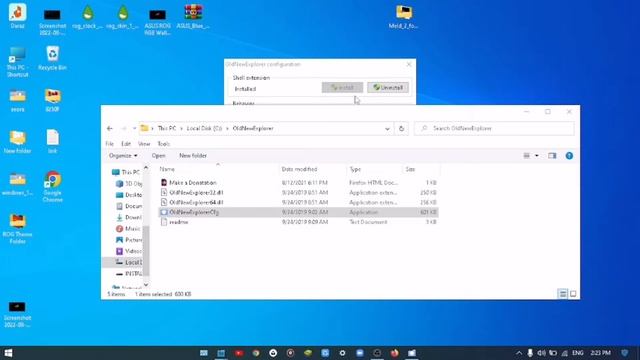The image size is (640, 360).
Task: Open Explorer help with the question mark icon
Action: pos(569,156)
